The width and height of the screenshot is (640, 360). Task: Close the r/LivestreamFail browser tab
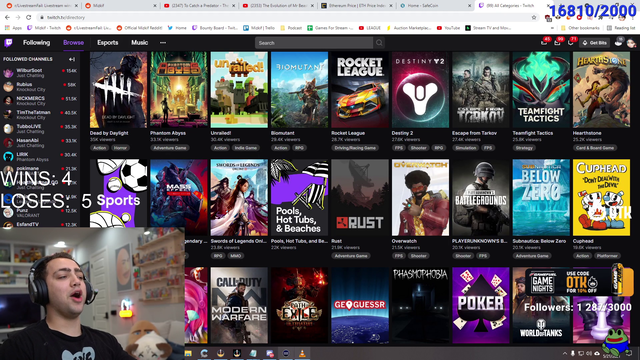pyautogui.click(x=76, y=6)
